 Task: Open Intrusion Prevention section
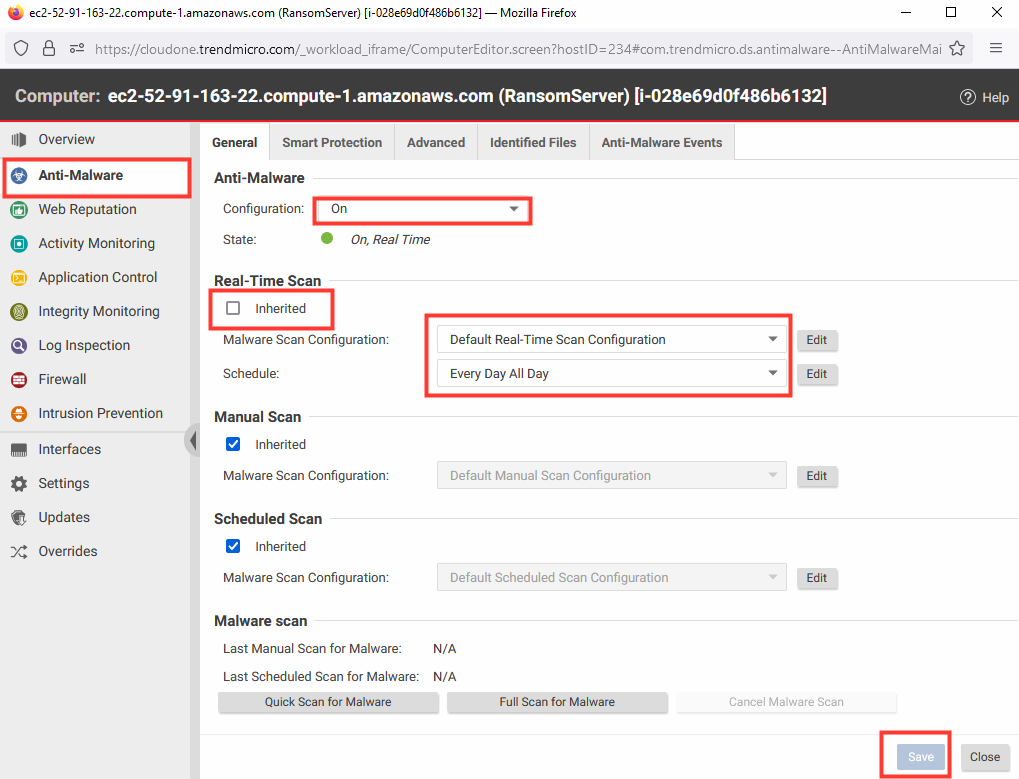tap(101, 414)
